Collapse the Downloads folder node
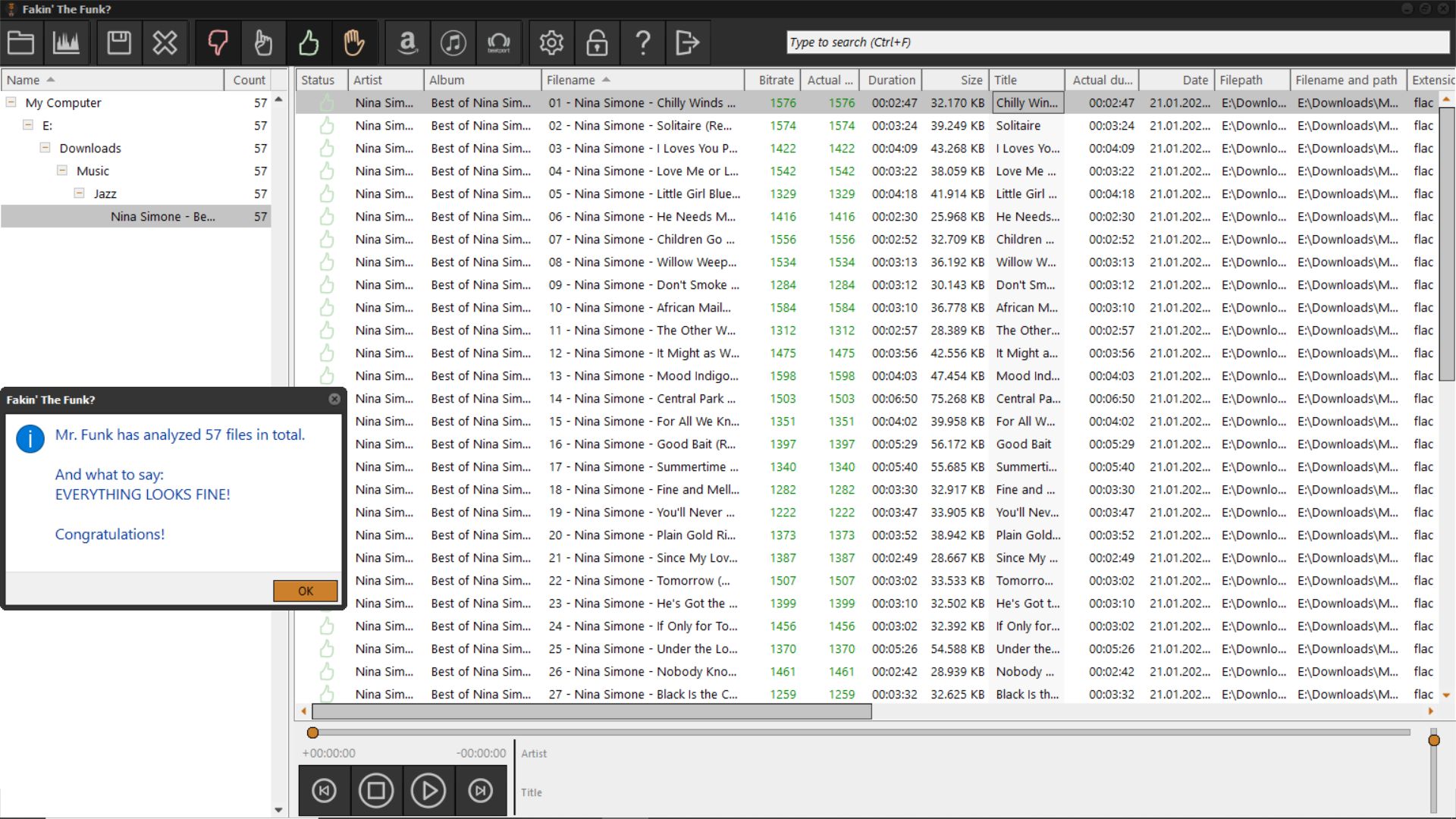Viewport: 1456px width, 819px height. [45, 147]
